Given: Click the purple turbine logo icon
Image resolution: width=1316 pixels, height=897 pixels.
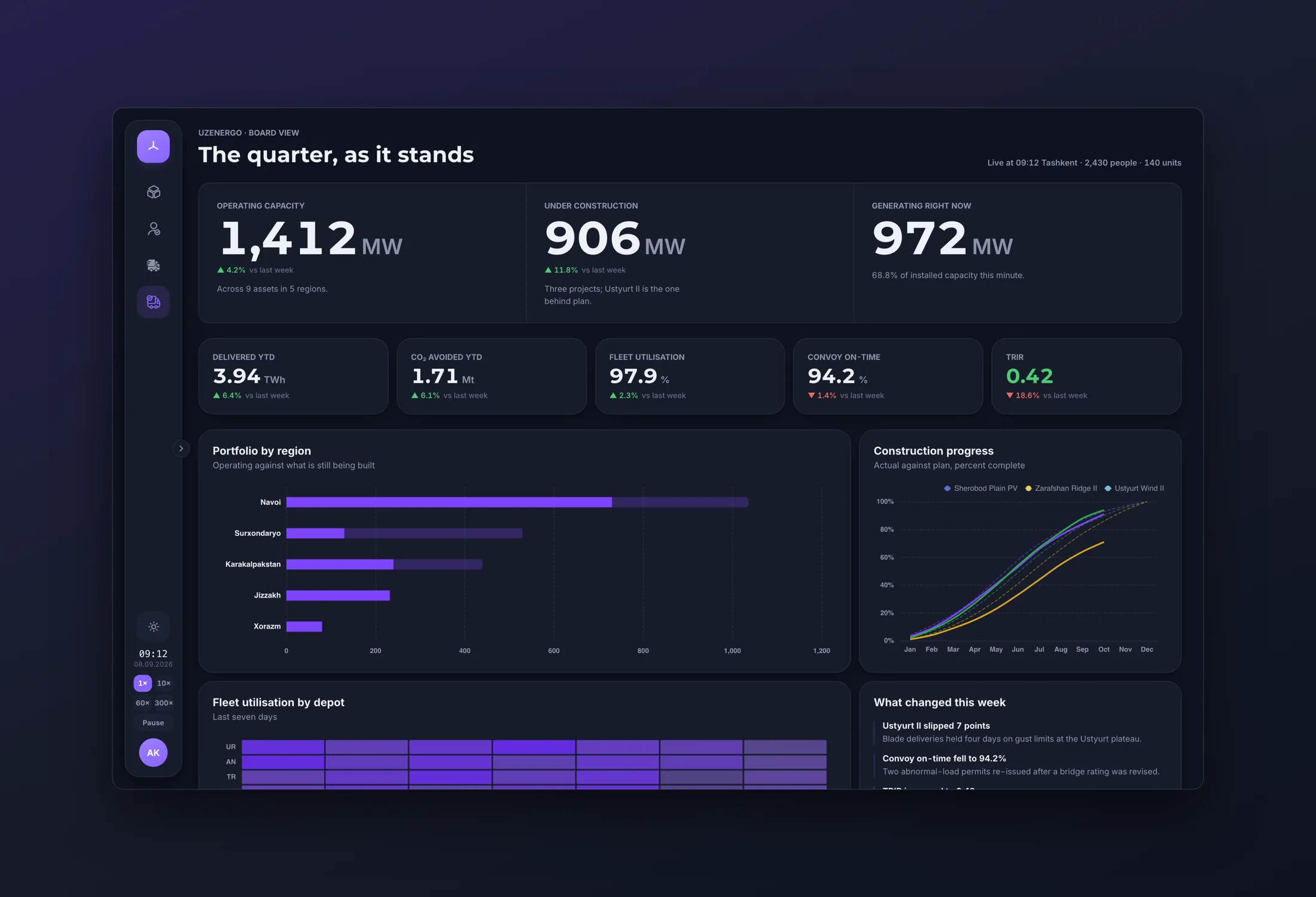Looking at the screenshot, I should [x=153, y=147].
